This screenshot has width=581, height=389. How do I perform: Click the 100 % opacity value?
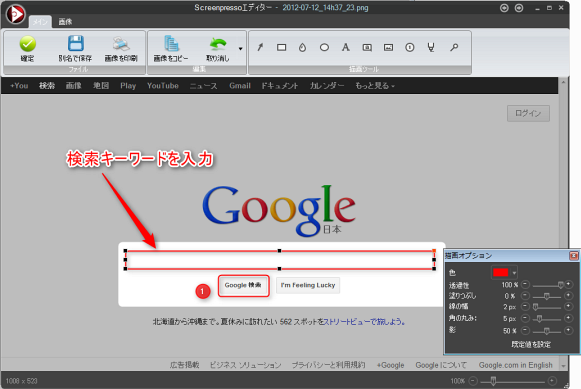509,285
